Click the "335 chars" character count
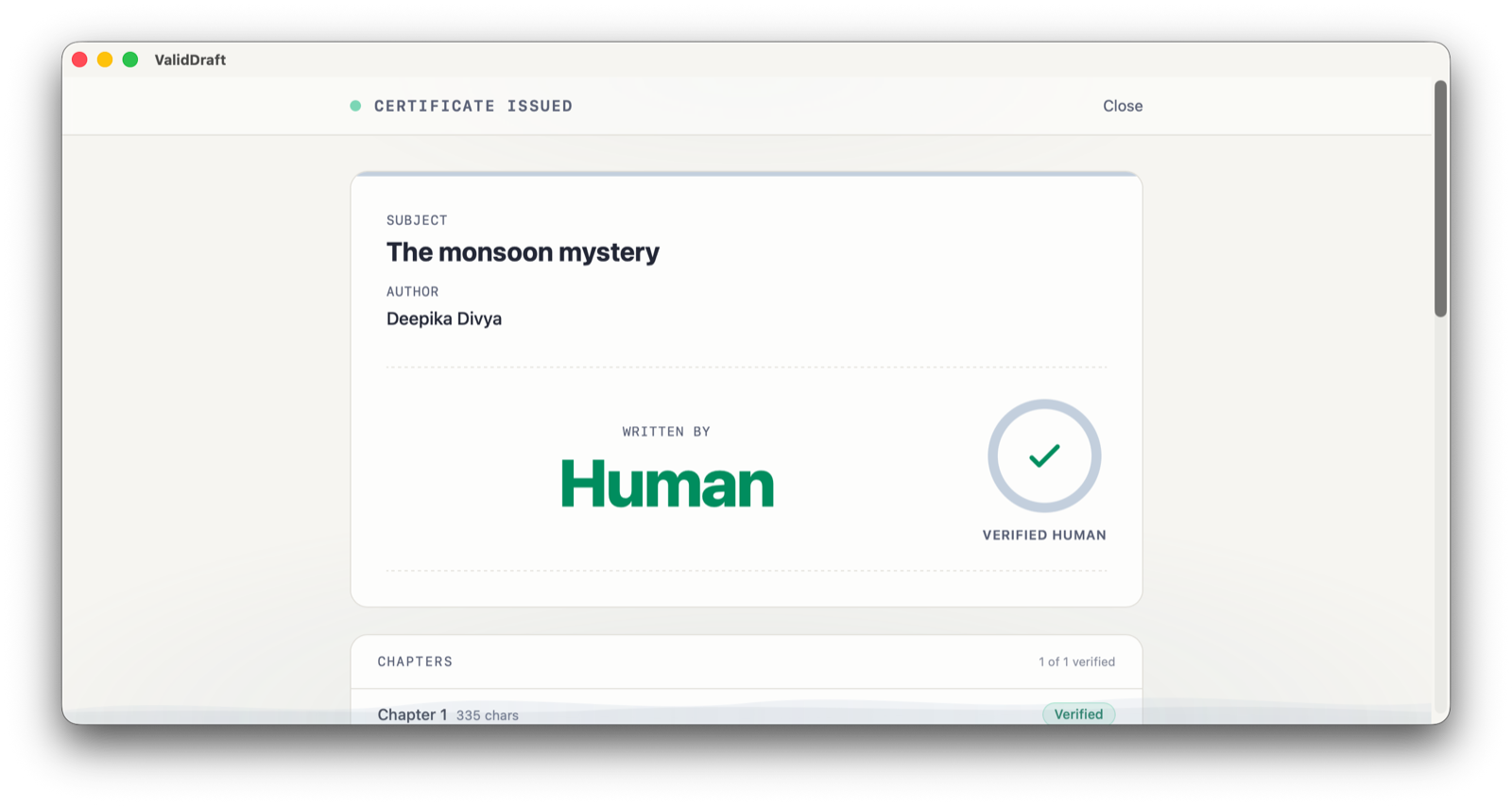This screenshot has width=1512, height=806. click(x=488, y=715)
